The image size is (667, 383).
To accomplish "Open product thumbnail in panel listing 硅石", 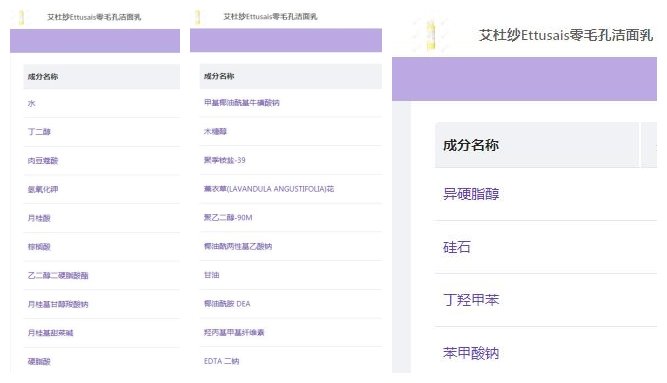I will pyautogui.click(x=431, y=35).
